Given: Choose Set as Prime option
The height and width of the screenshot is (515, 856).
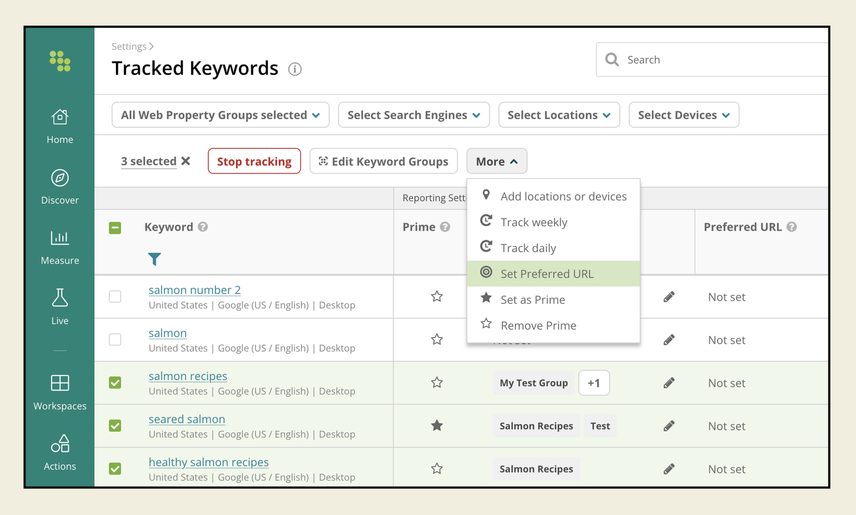Looking at the screenshot, I should click(554, 299).
